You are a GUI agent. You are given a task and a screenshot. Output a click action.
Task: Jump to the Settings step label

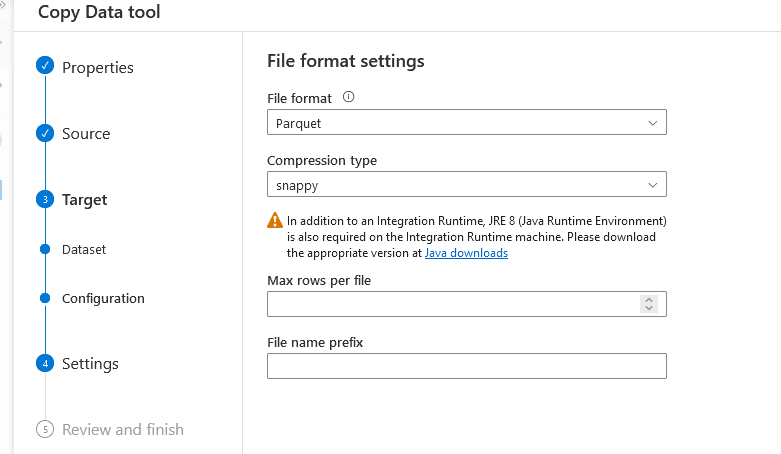[90, 363]
